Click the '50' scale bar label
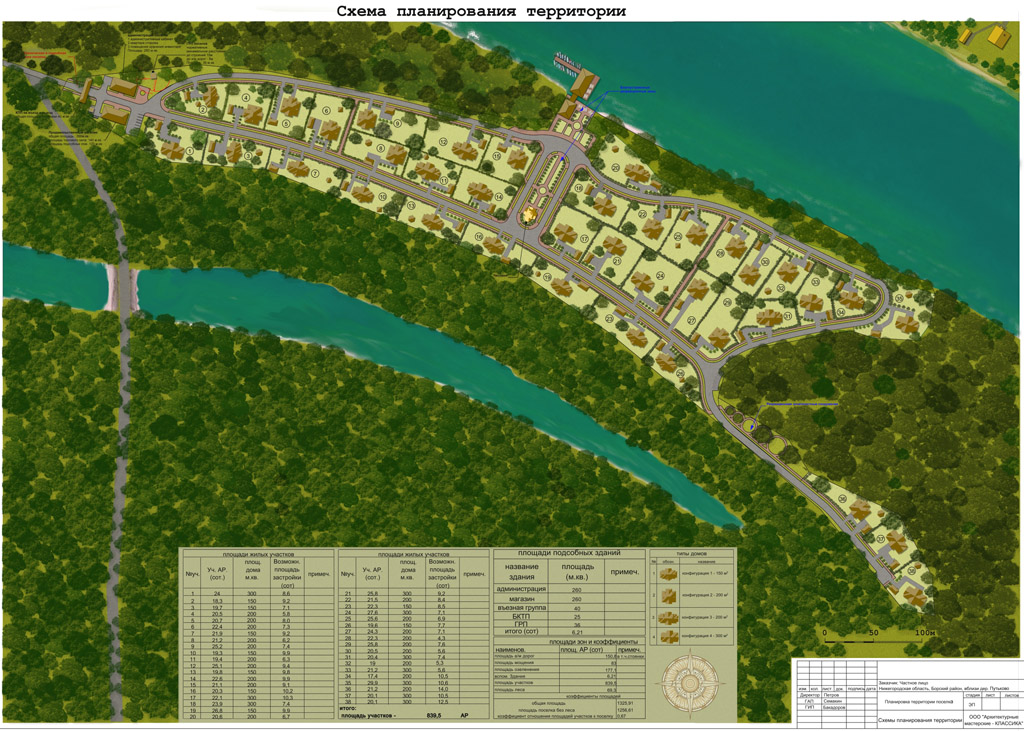Viewport: 1024px width, 731px height. pyautogui.click(x=873, y=634)
